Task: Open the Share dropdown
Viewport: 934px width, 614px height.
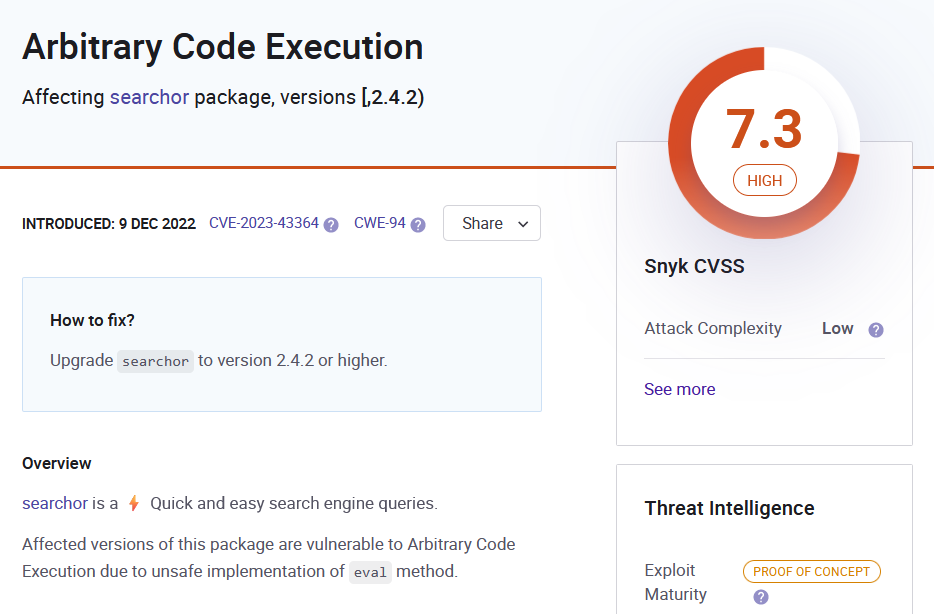Action: [492, 223]
